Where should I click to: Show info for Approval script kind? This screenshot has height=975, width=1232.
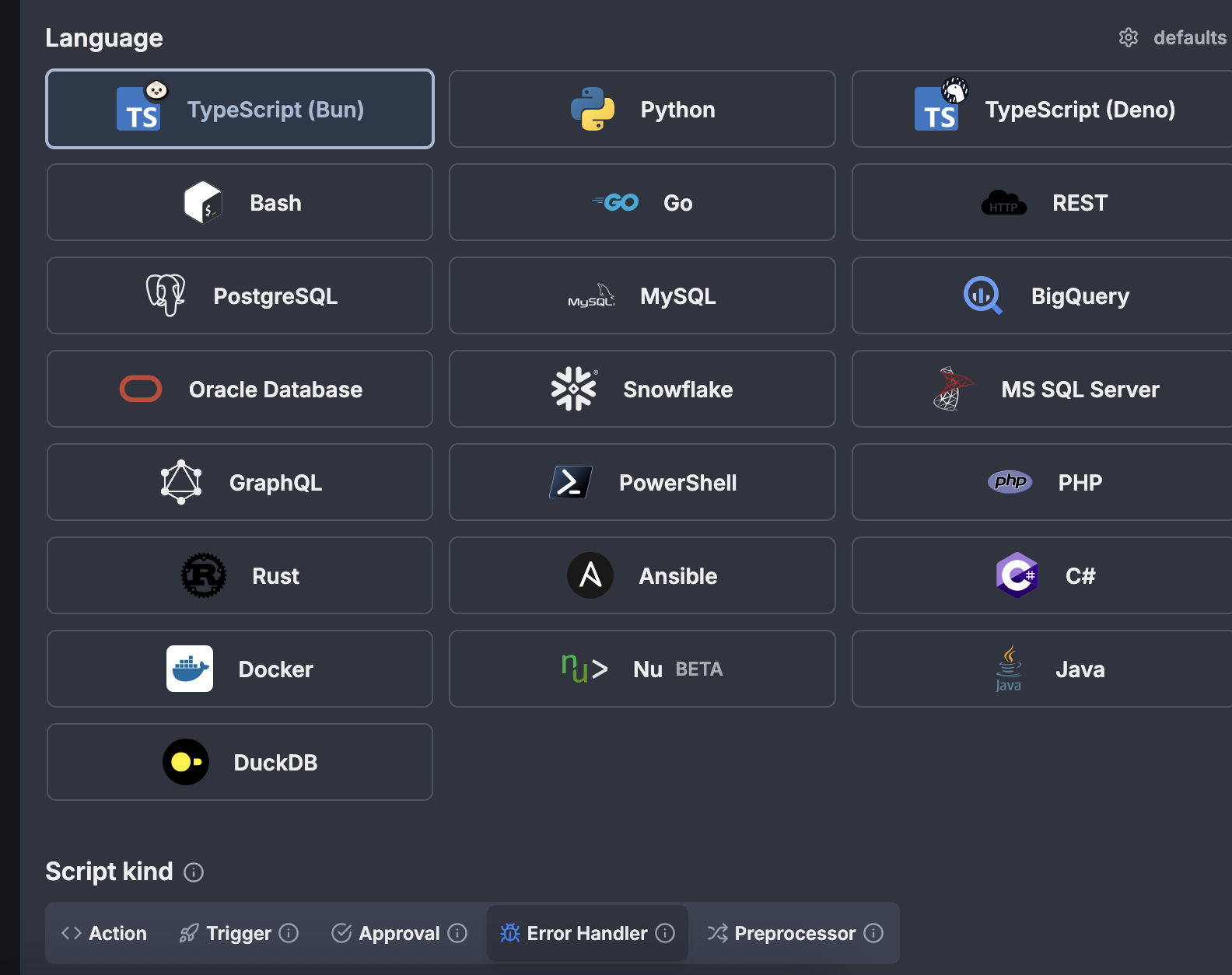tap(457, 933)
